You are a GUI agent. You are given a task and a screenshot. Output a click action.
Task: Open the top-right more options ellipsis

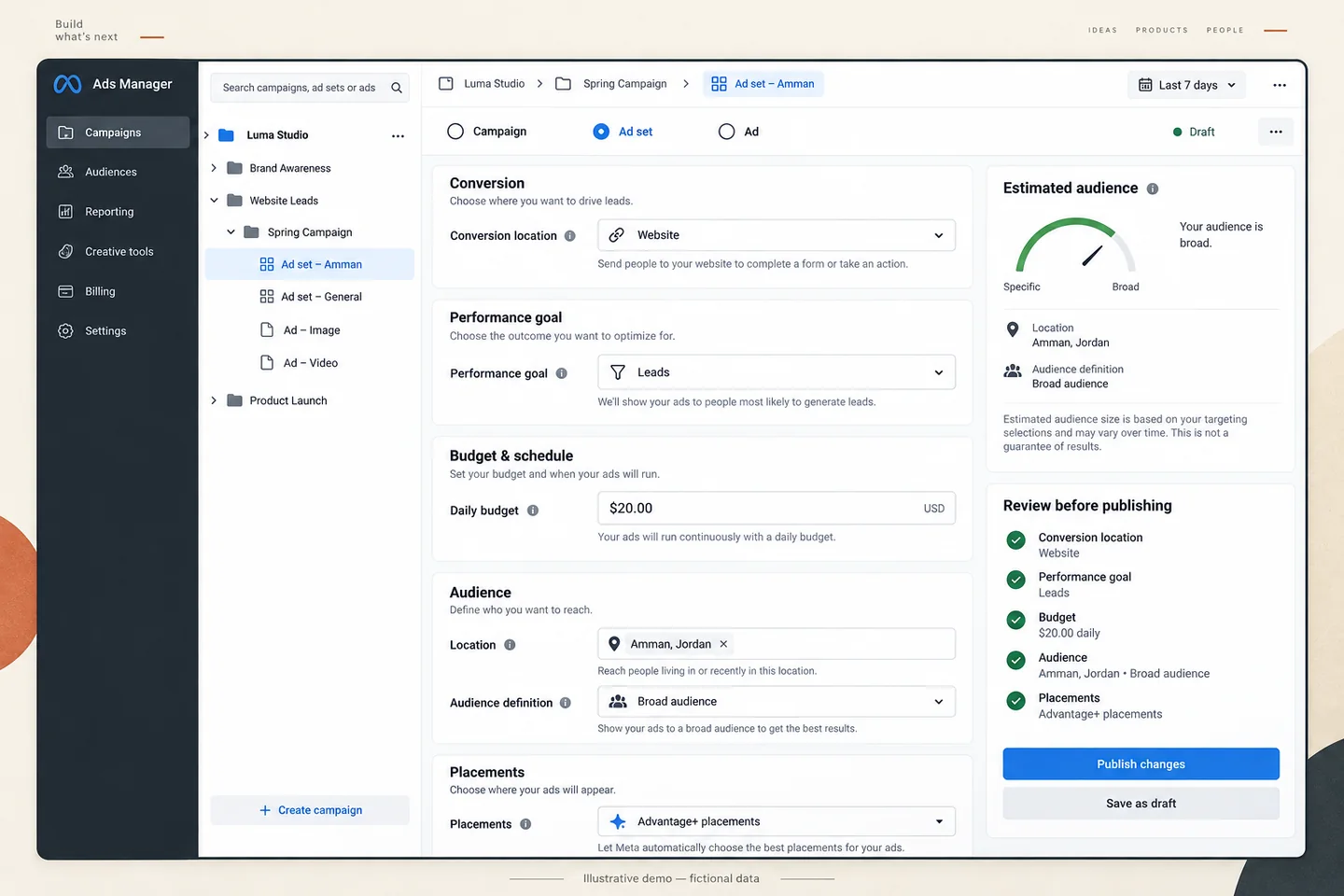tap(1280, 85)
